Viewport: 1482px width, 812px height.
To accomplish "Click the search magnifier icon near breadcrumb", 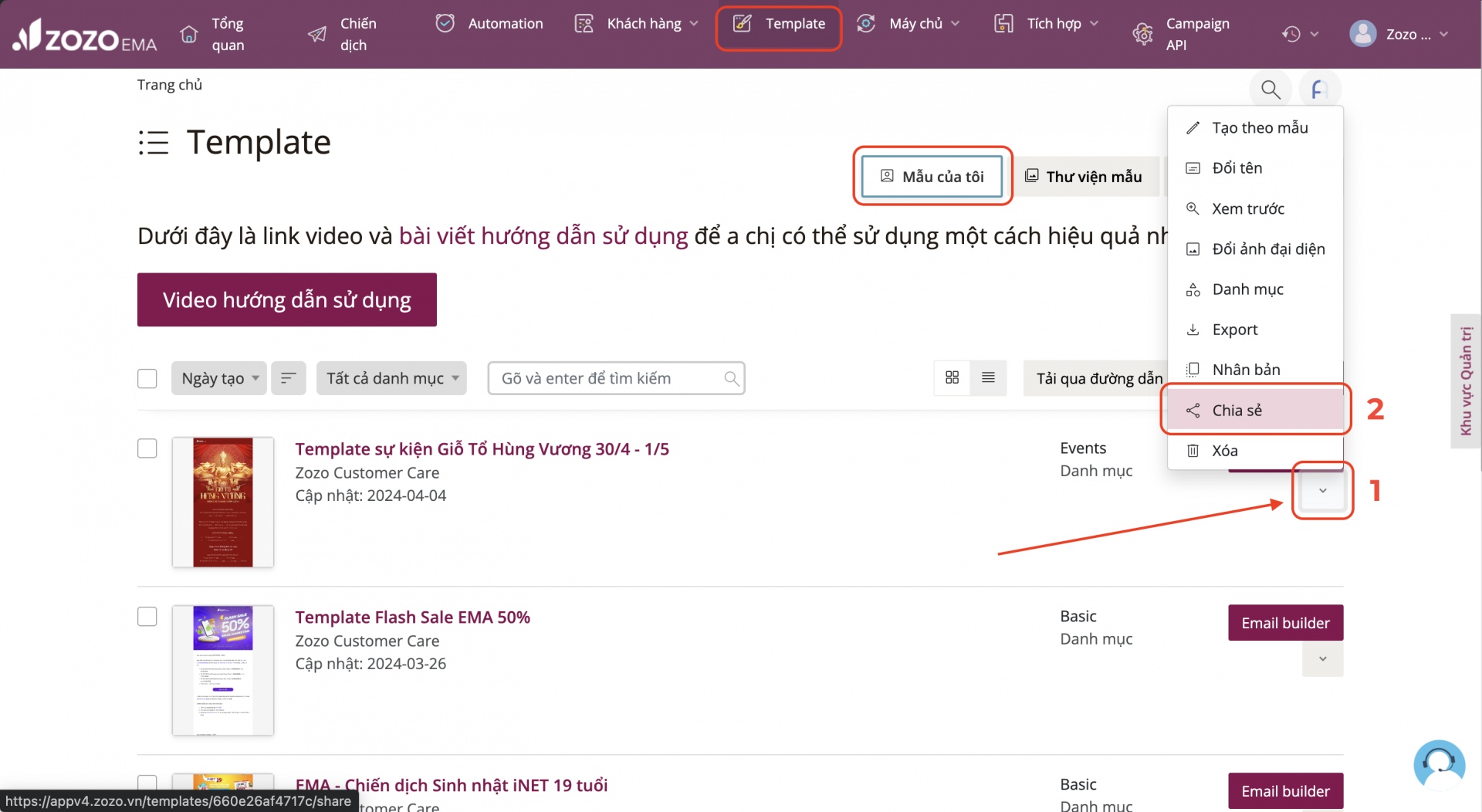I will click(x=1271, y=90).
